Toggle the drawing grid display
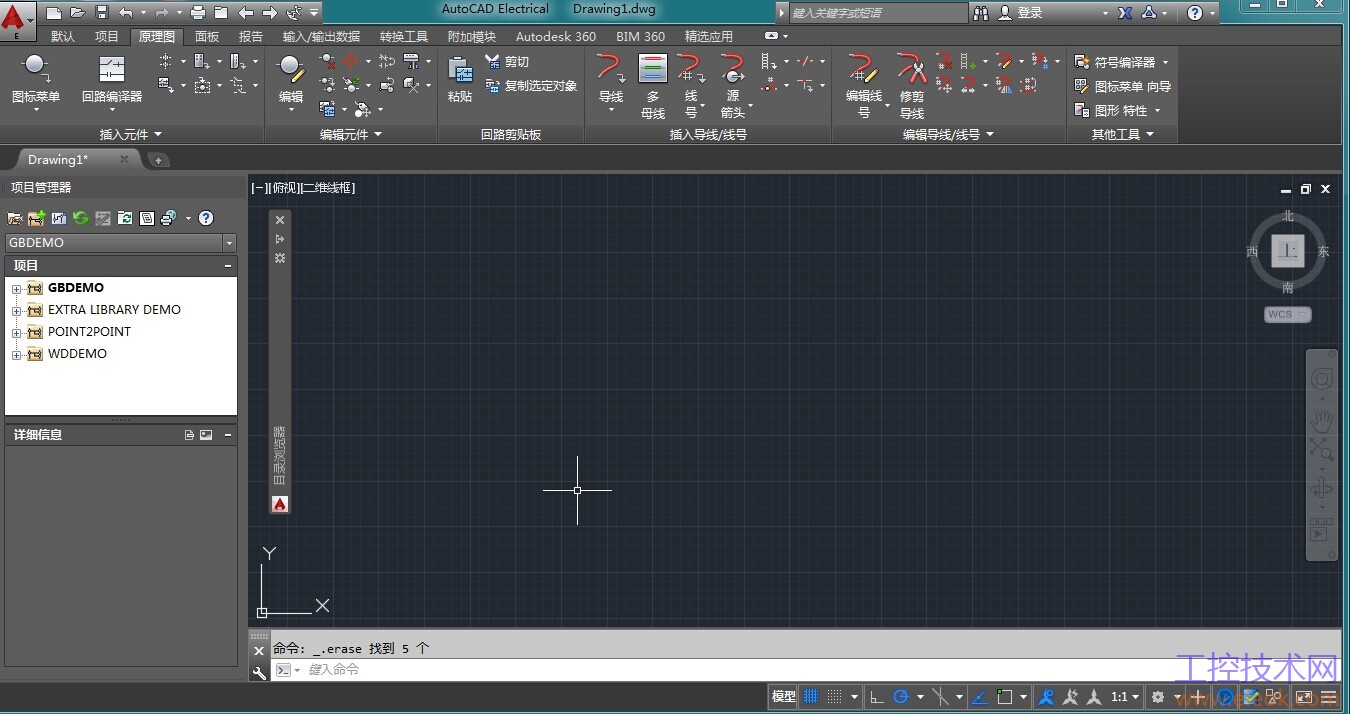The height and width of the screenshot is (714, 1350). 811,696
